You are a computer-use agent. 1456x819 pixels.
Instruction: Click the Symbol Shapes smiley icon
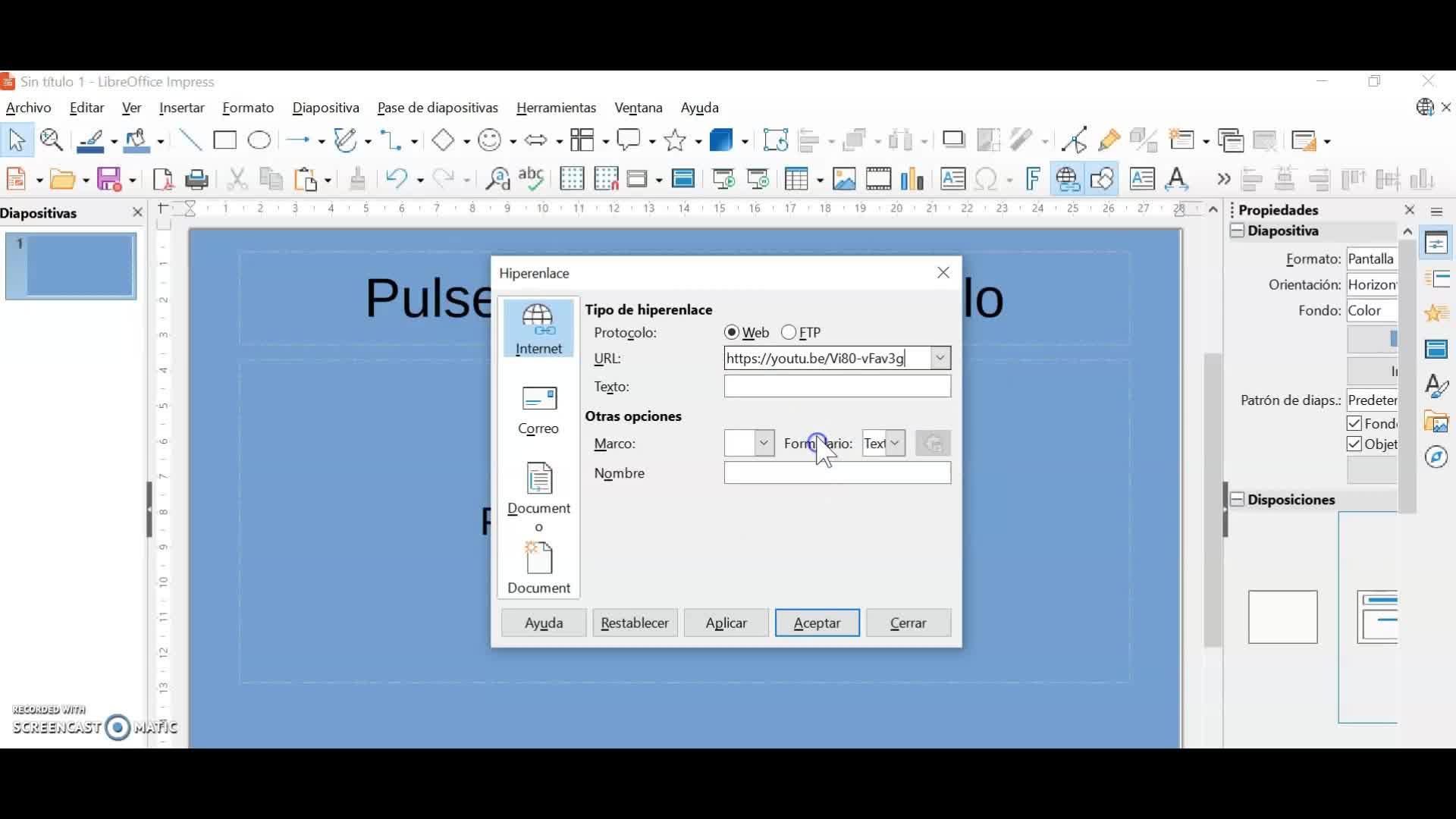pos(491,141)
